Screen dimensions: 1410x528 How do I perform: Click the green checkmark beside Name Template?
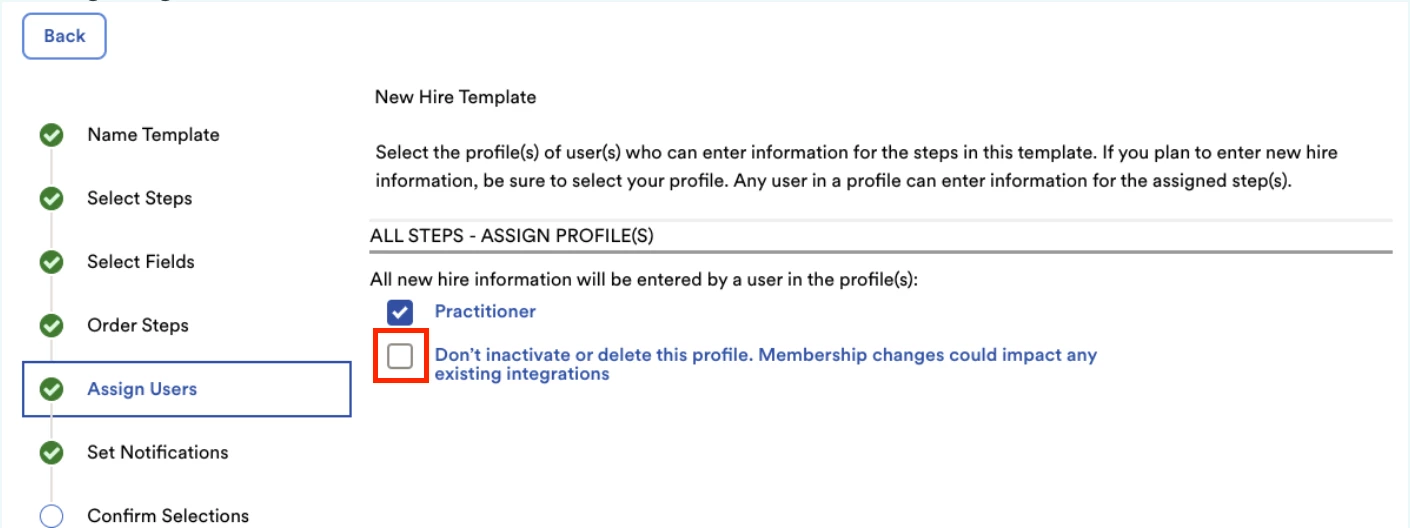click(x=51, y=135)
